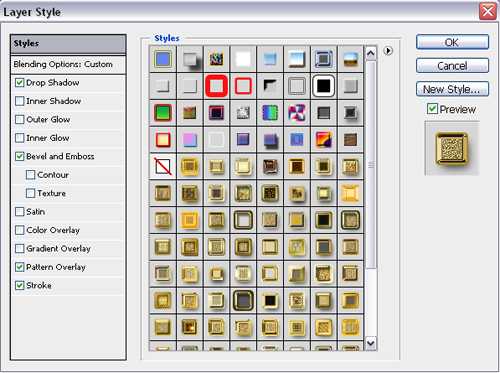500x373 pixels.
Task: Apply the thin red outline style
Action: coord(243,86)
